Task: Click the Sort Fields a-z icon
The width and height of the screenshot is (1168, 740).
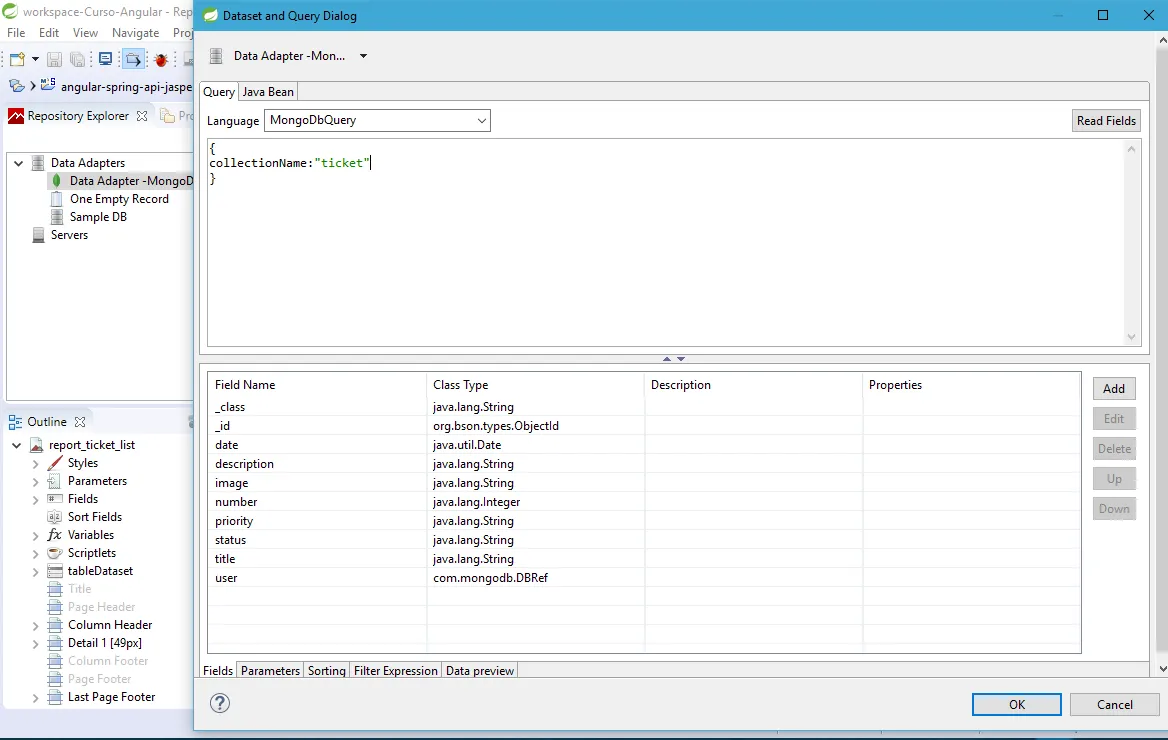Action: 55,517
